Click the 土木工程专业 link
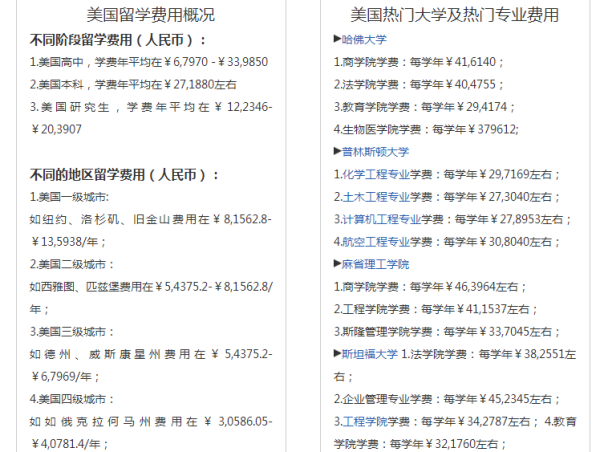The image size is (600, 452). tap(375, 197)
